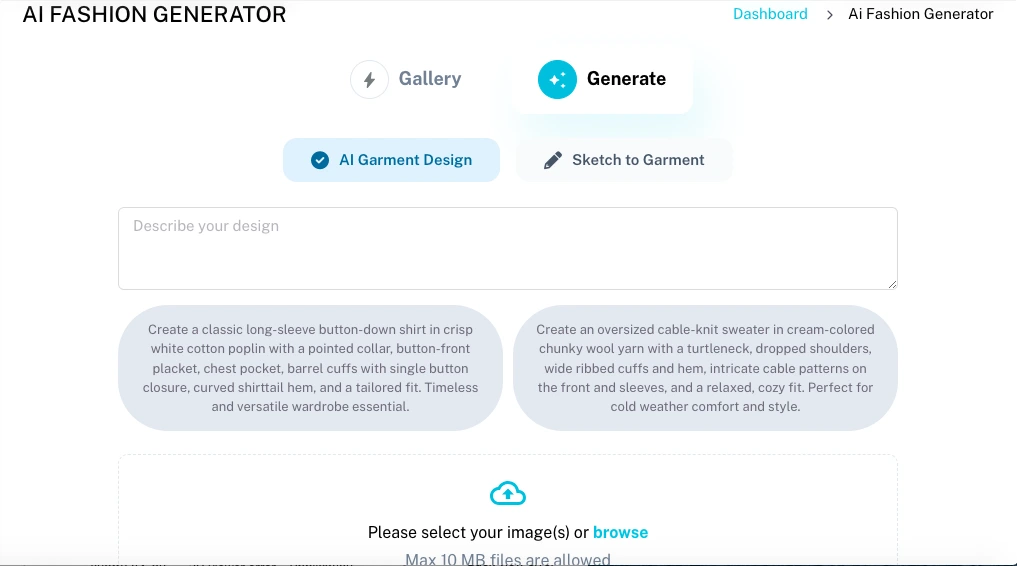Click the breadcrumb chevron separator
This screenshot has width=1017, height=566.
click(x=829, y=15)
